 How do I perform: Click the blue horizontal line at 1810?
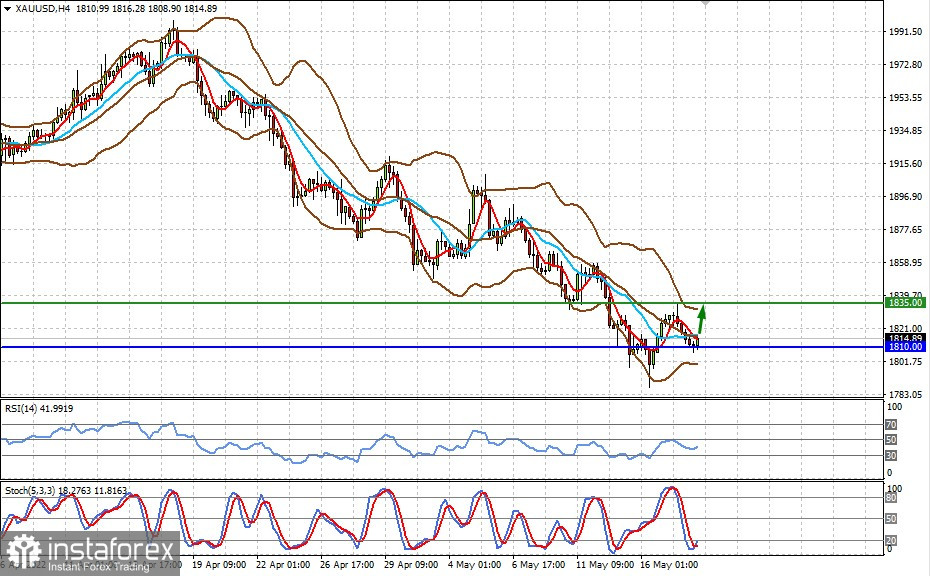(x=442, y=347)
